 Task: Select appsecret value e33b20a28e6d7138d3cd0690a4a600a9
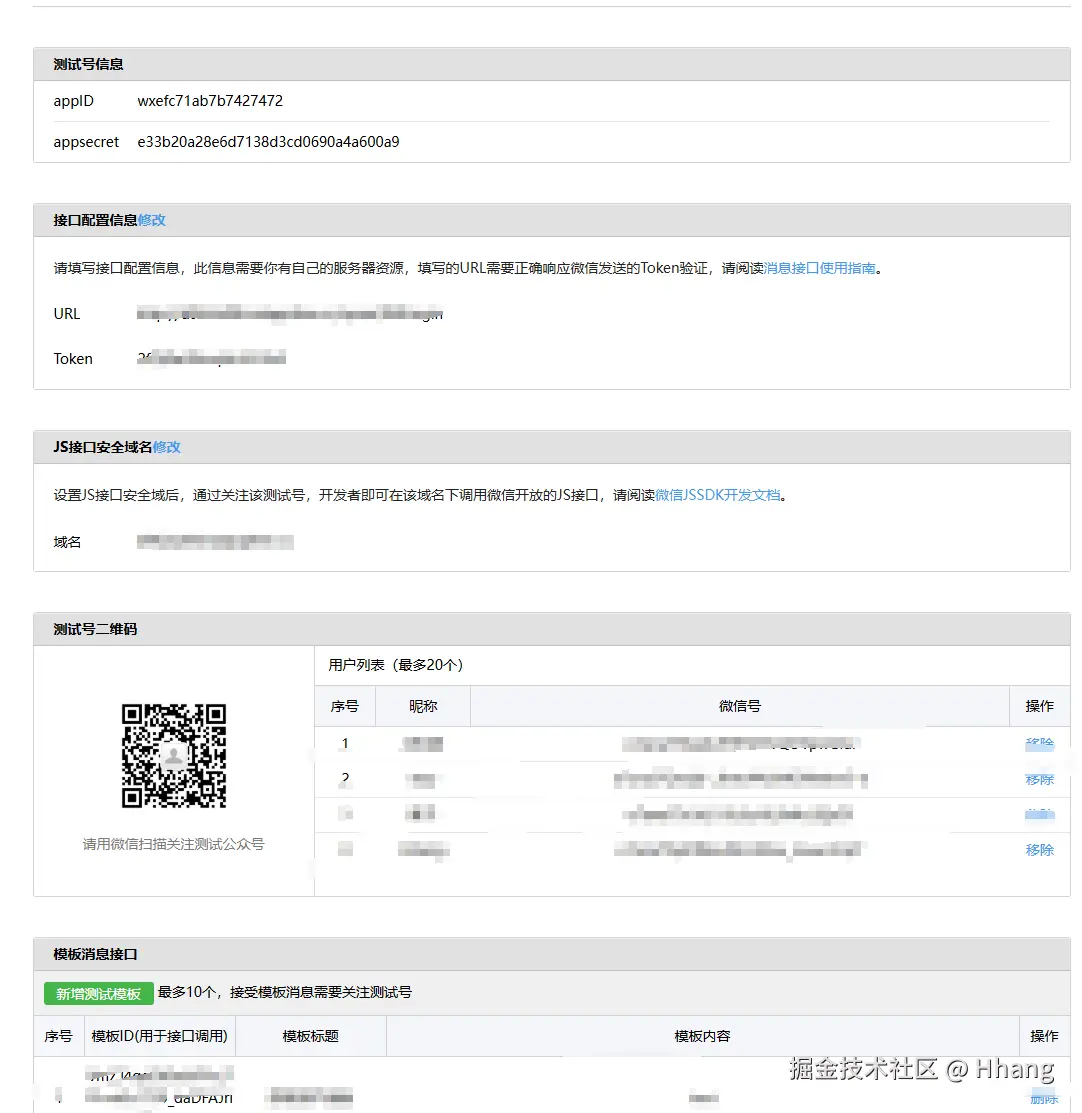[x=268, y=142]
